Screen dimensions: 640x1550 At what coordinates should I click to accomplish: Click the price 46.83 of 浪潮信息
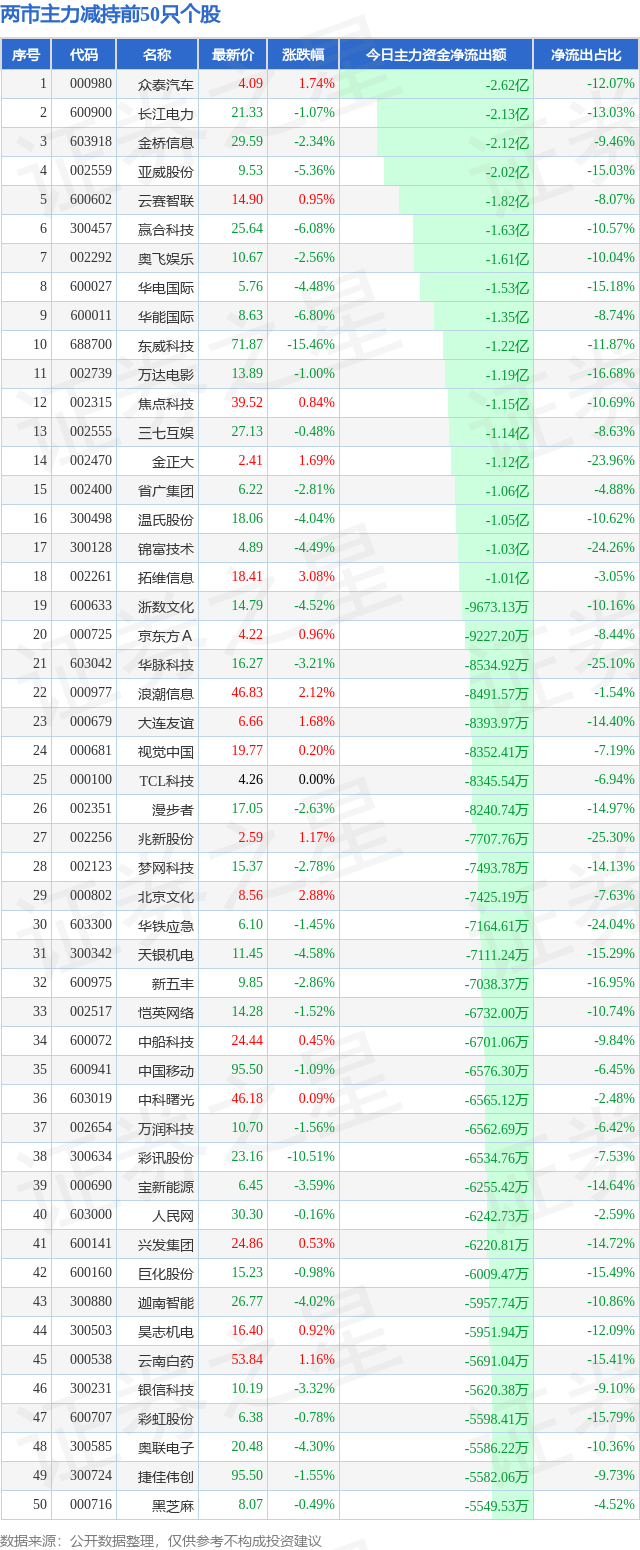(x=247, y=693)
